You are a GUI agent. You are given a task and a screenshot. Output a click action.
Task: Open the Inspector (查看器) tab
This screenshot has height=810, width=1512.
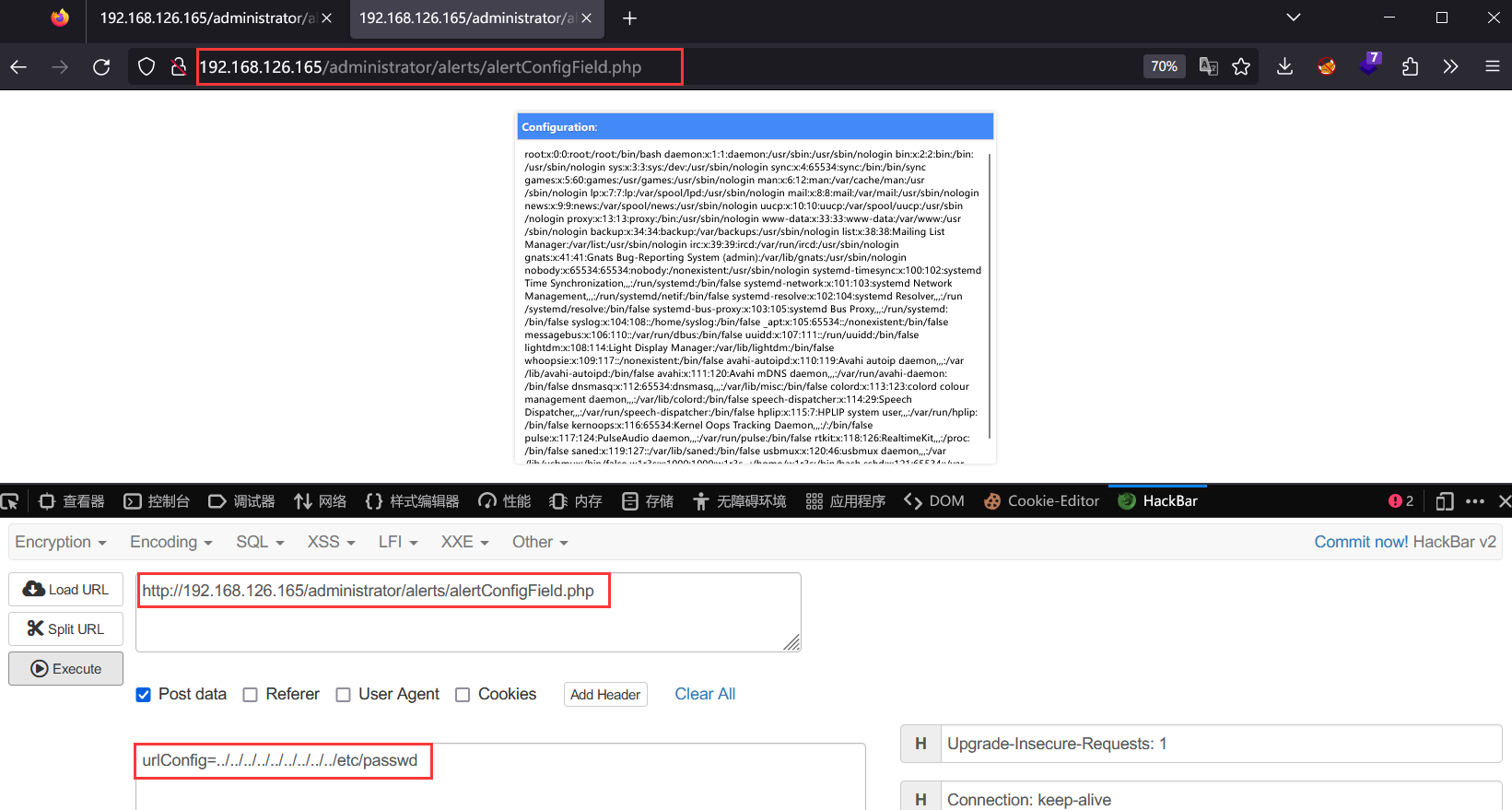click(x=72, y=501)
